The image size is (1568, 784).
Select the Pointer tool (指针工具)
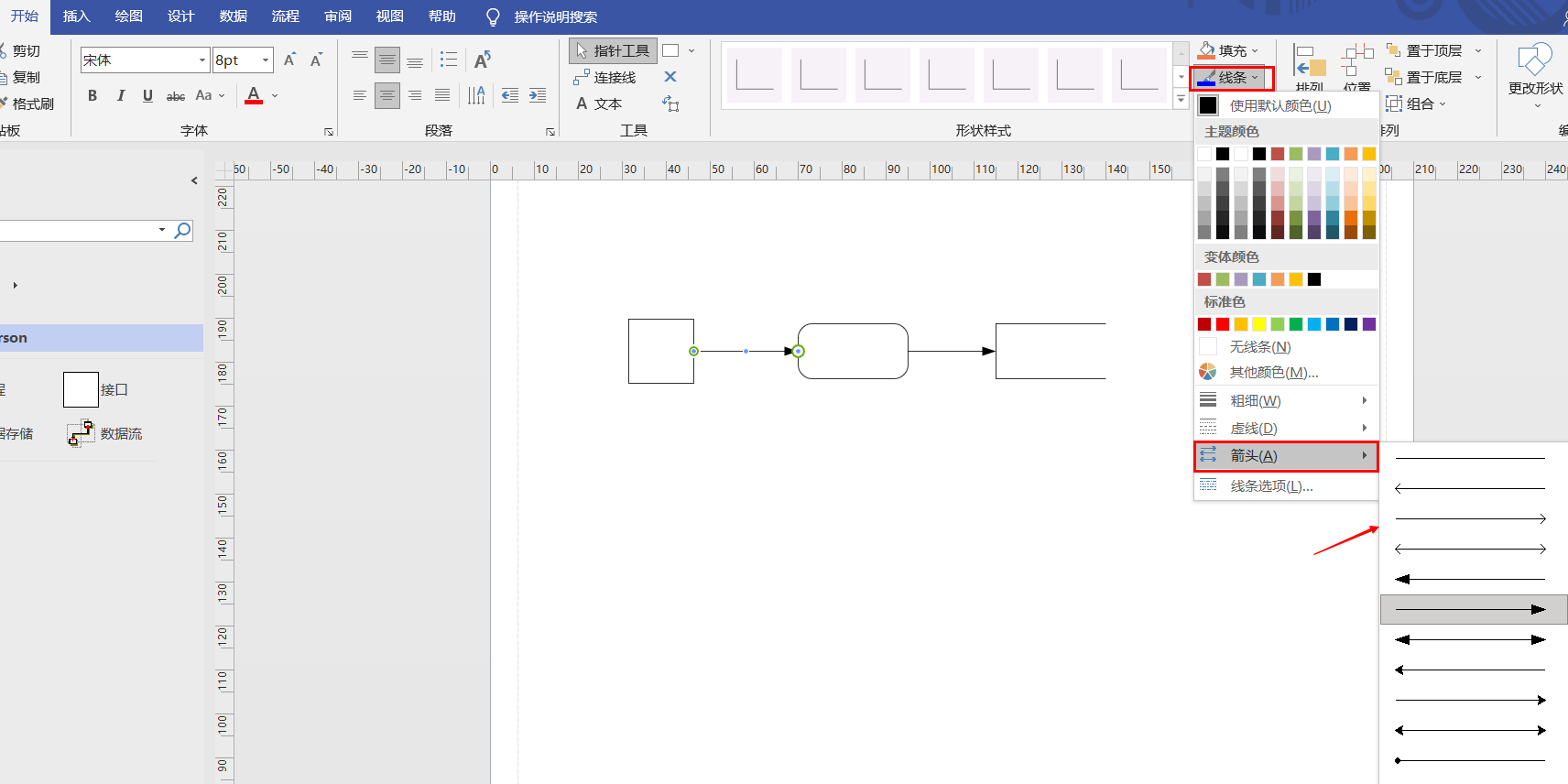click(x=613, y=51)
